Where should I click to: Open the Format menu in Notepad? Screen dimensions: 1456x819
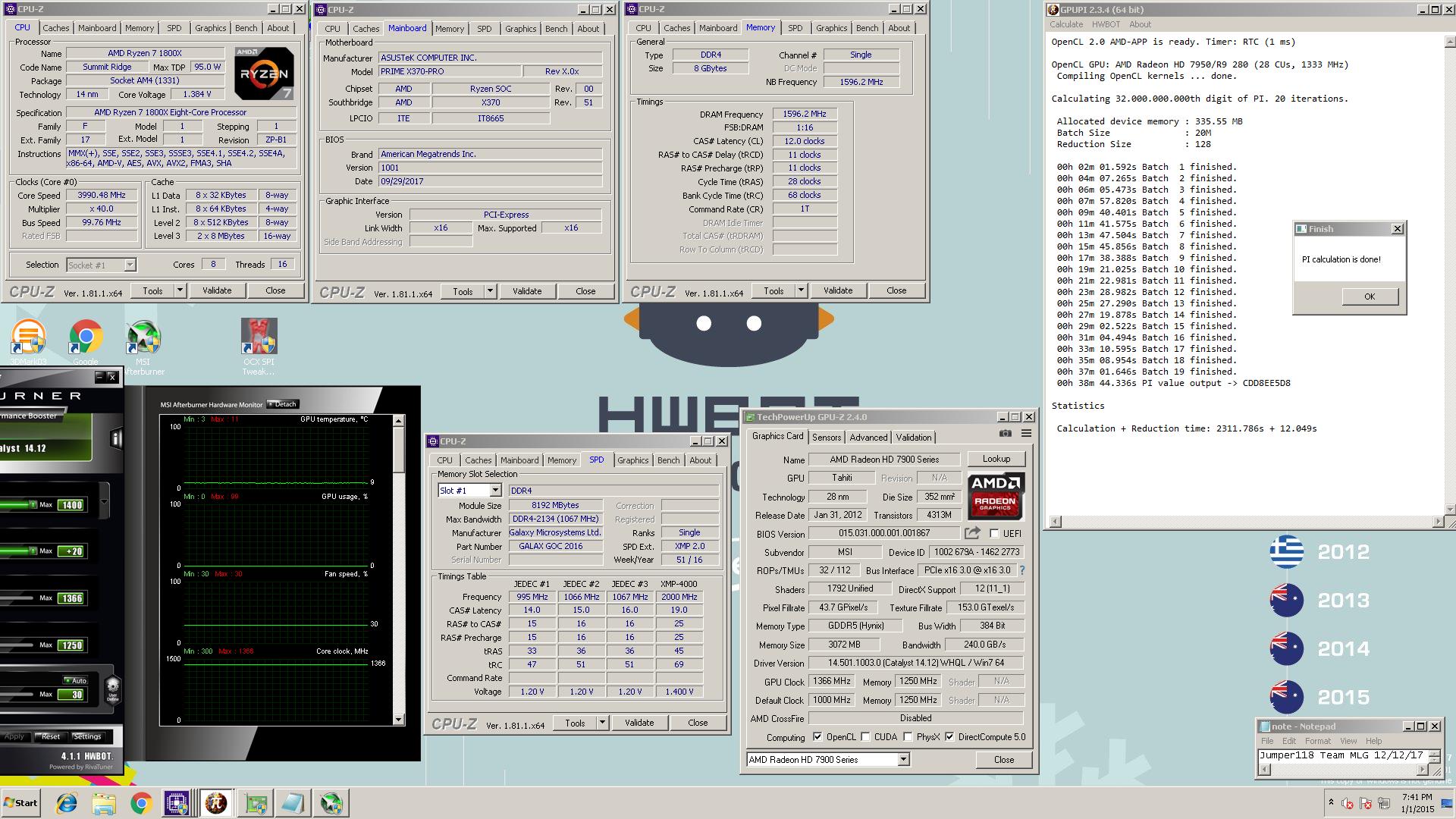pos(1317,741)
